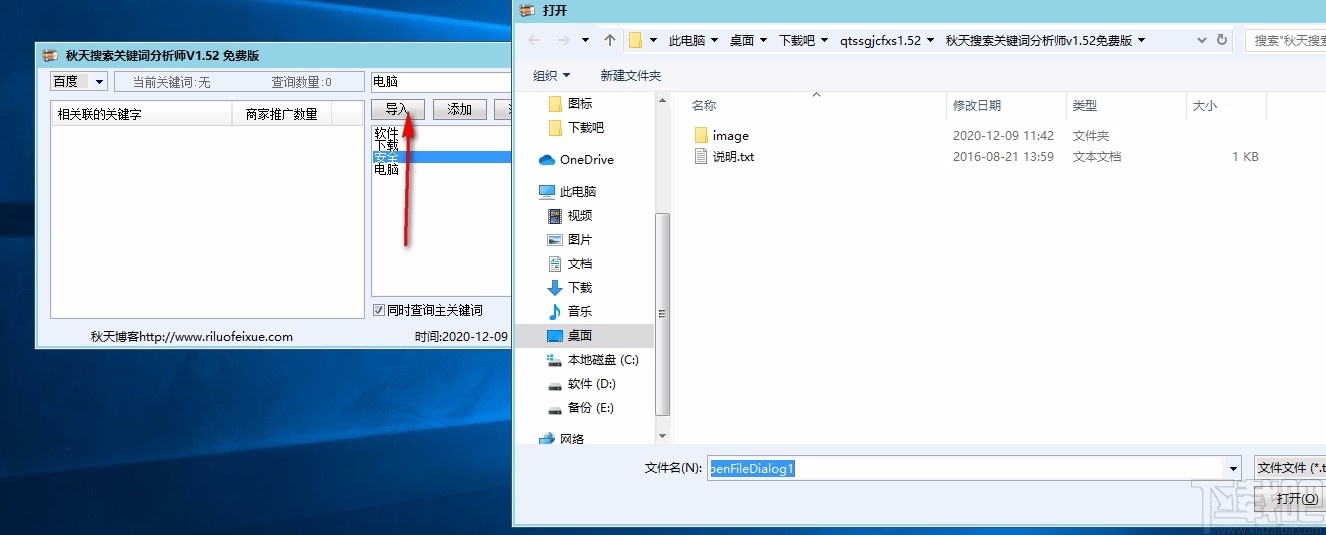Select 图标 folder in navigation pane
The width and height of the screenshot is (1326, 535).
pyautogui.click(x=570, y=103)
